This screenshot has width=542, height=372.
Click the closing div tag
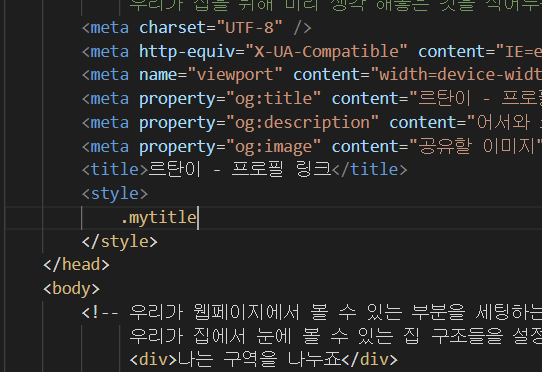point(370,360)
